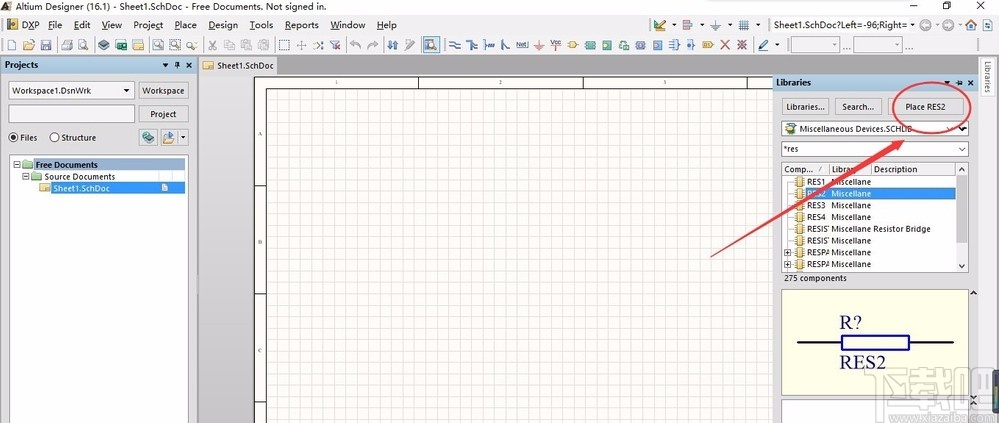Click the Undo arrow icon
999x423 pixels.
pyautogui.click(x=356, y=45)
